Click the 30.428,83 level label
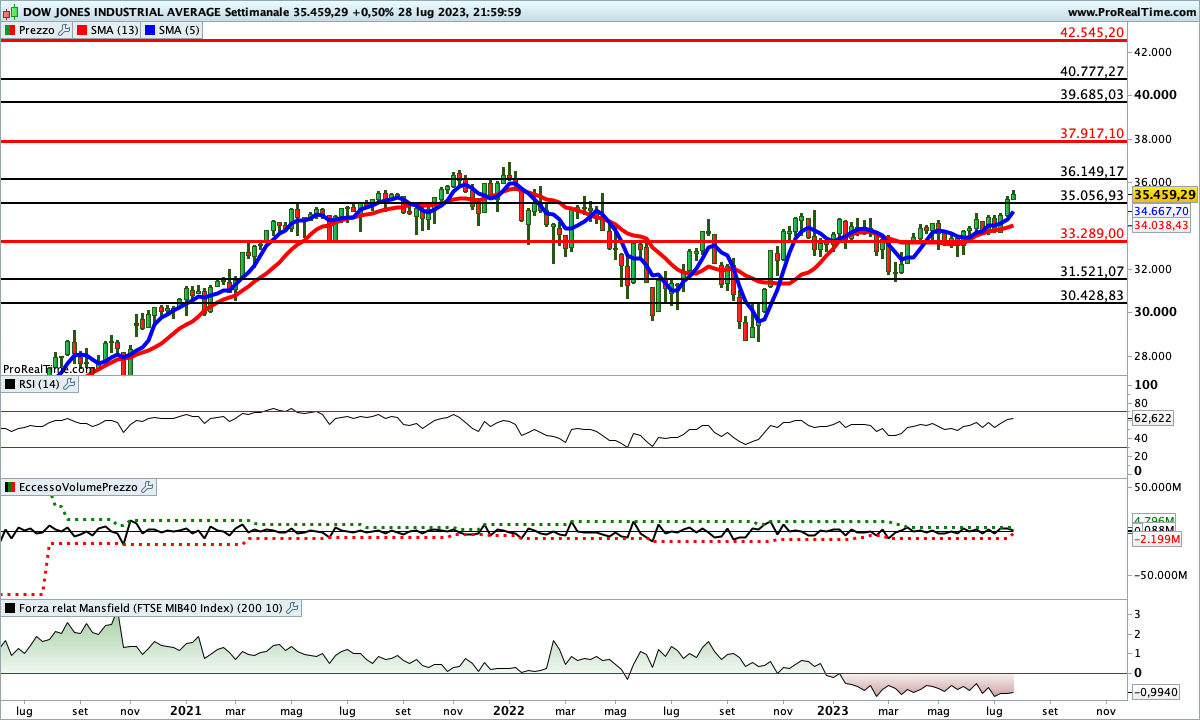Viewport: 1200px width, 720px height. [x=1093, y=295]
